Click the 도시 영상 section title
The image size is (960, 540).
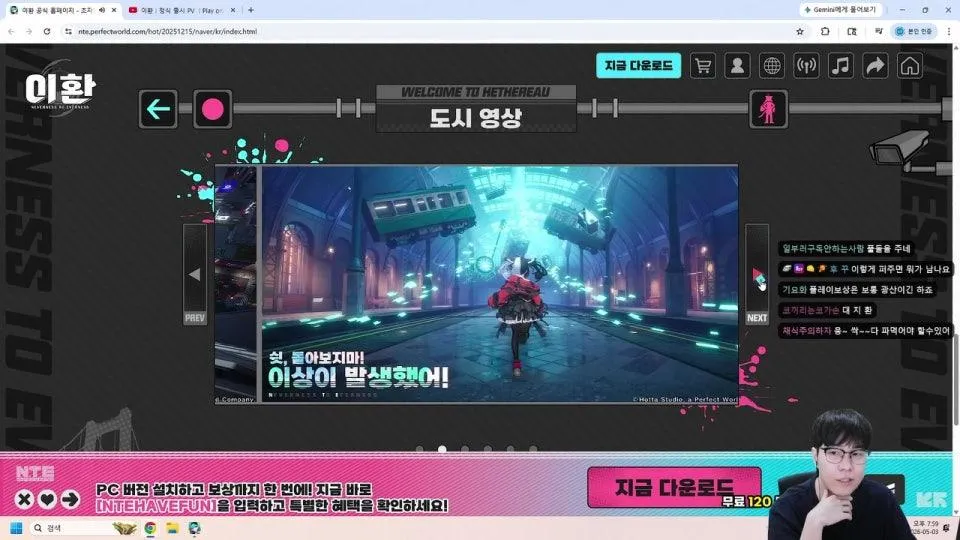[x=476, y=118]
